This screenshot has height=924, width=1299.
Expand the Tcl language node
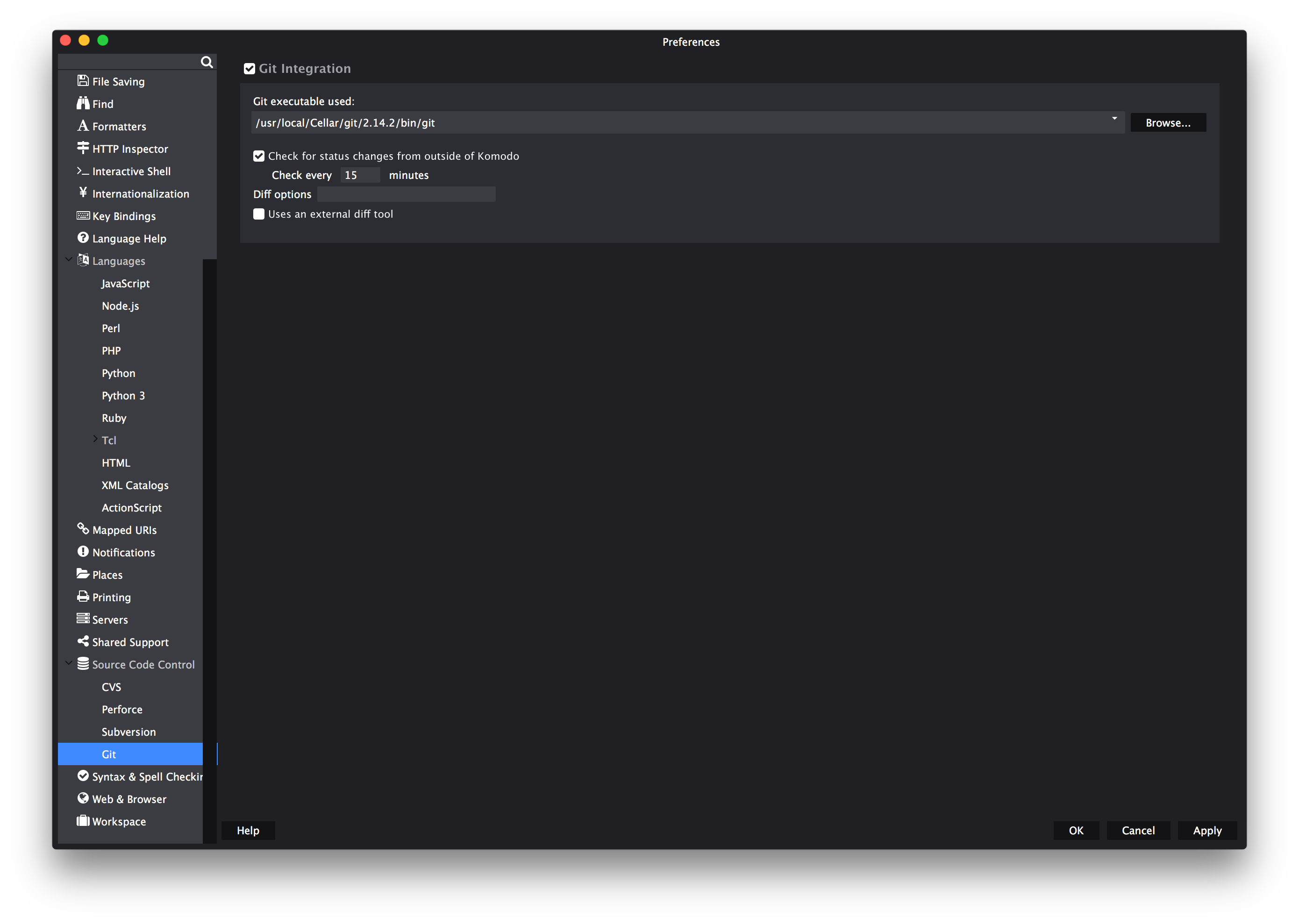pyautogui.click(x=95, y=439)
